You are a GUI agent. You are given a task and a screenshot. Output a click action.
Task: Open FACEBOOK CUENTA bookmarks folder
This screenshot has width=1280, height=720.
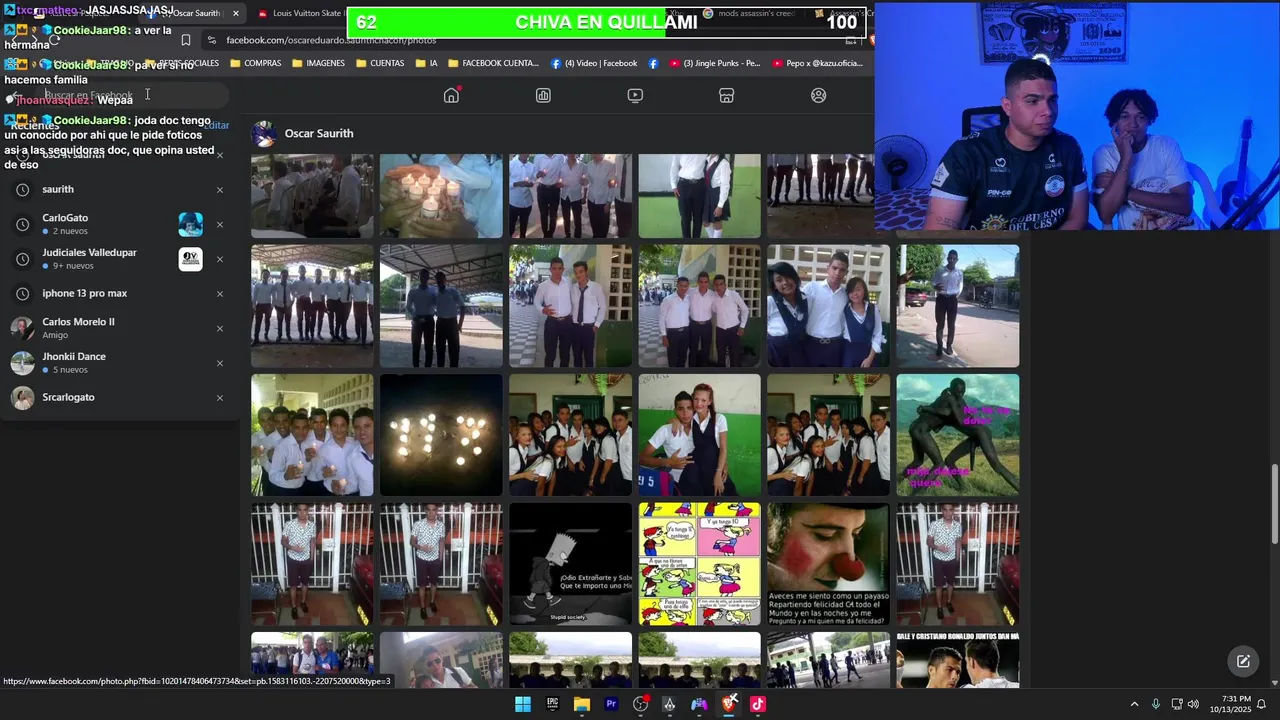pyautogui.click(x=493, y=63)
